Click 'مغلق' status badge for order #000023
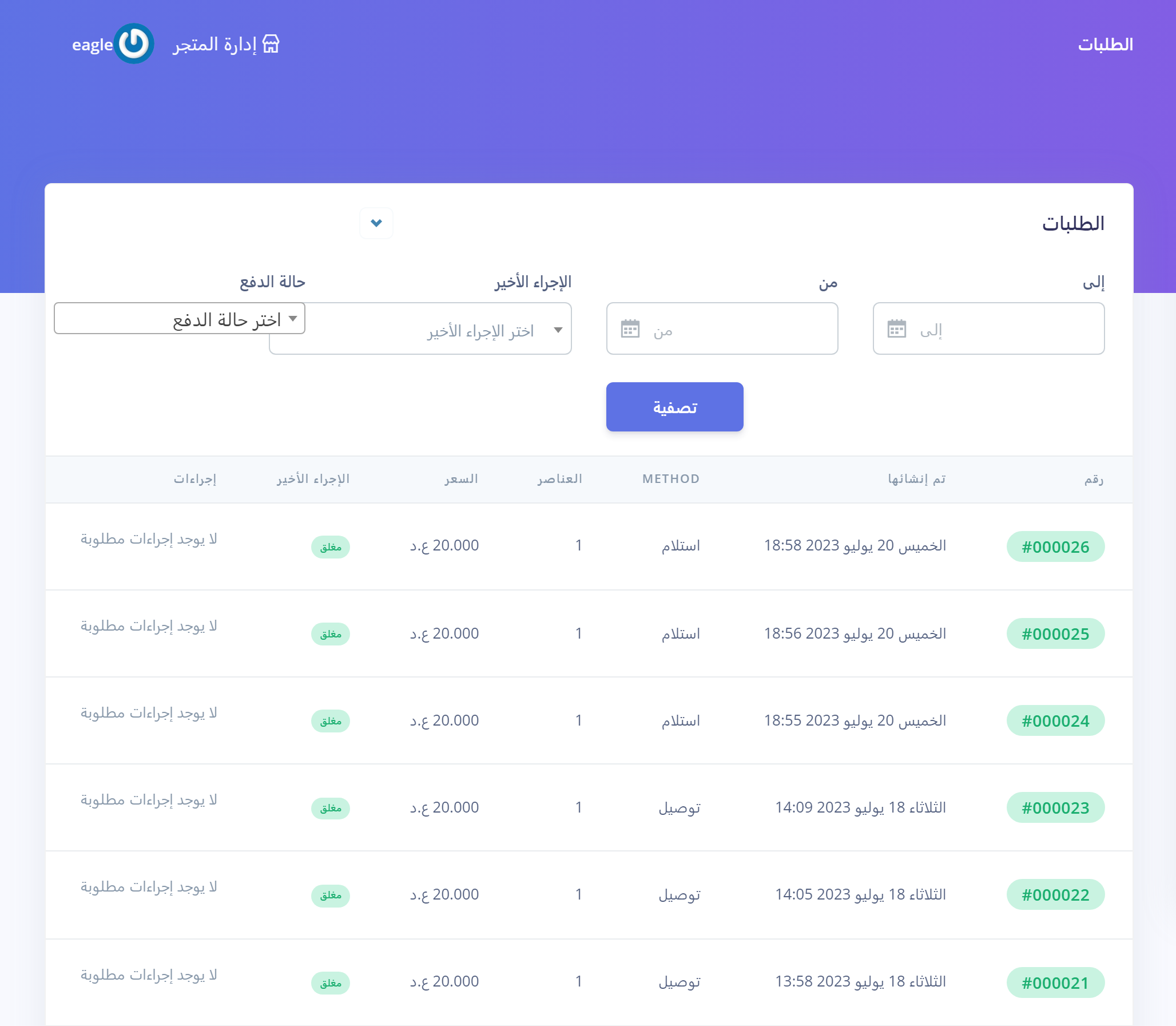Screen dimensions: 1176x1026 tap(330, 808)
